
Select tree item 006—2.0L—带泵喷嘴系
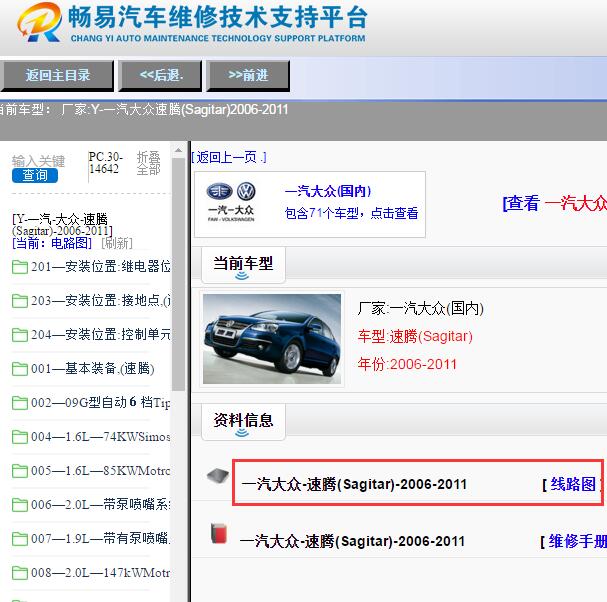tap(101, 504)
